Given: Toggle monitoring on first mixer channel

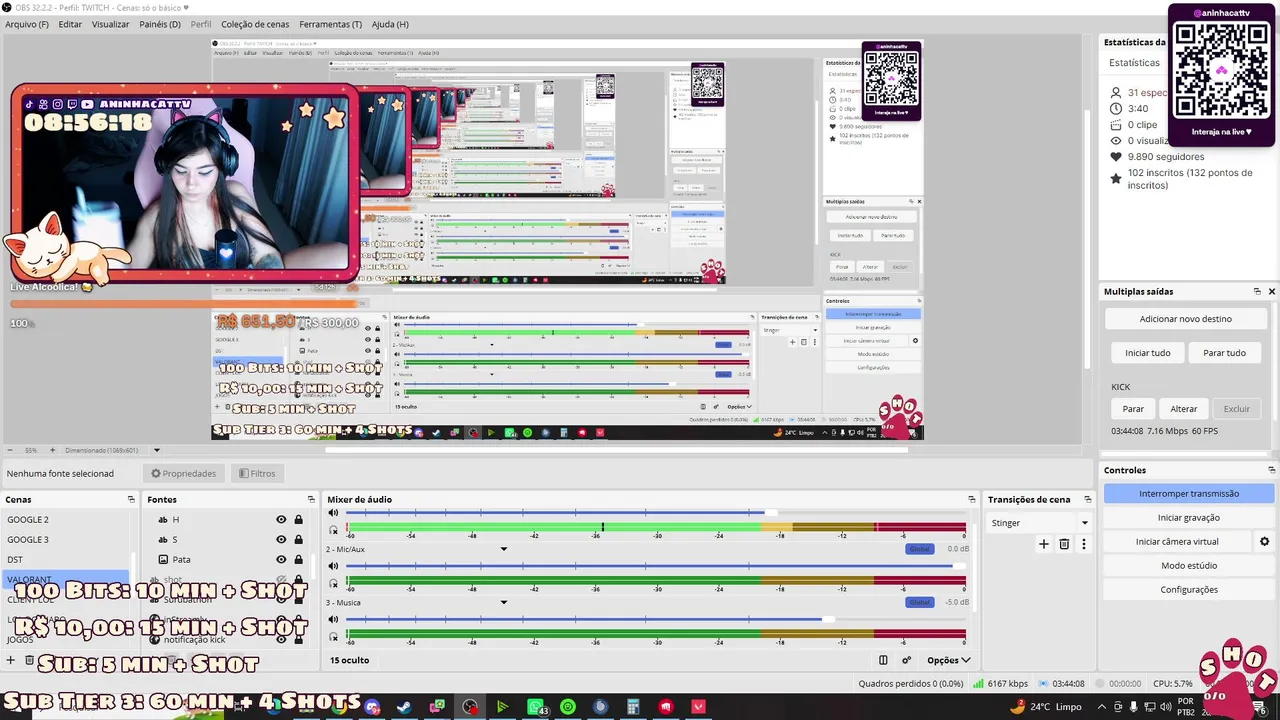Looking at the screenshot, I should click(334, 529).
